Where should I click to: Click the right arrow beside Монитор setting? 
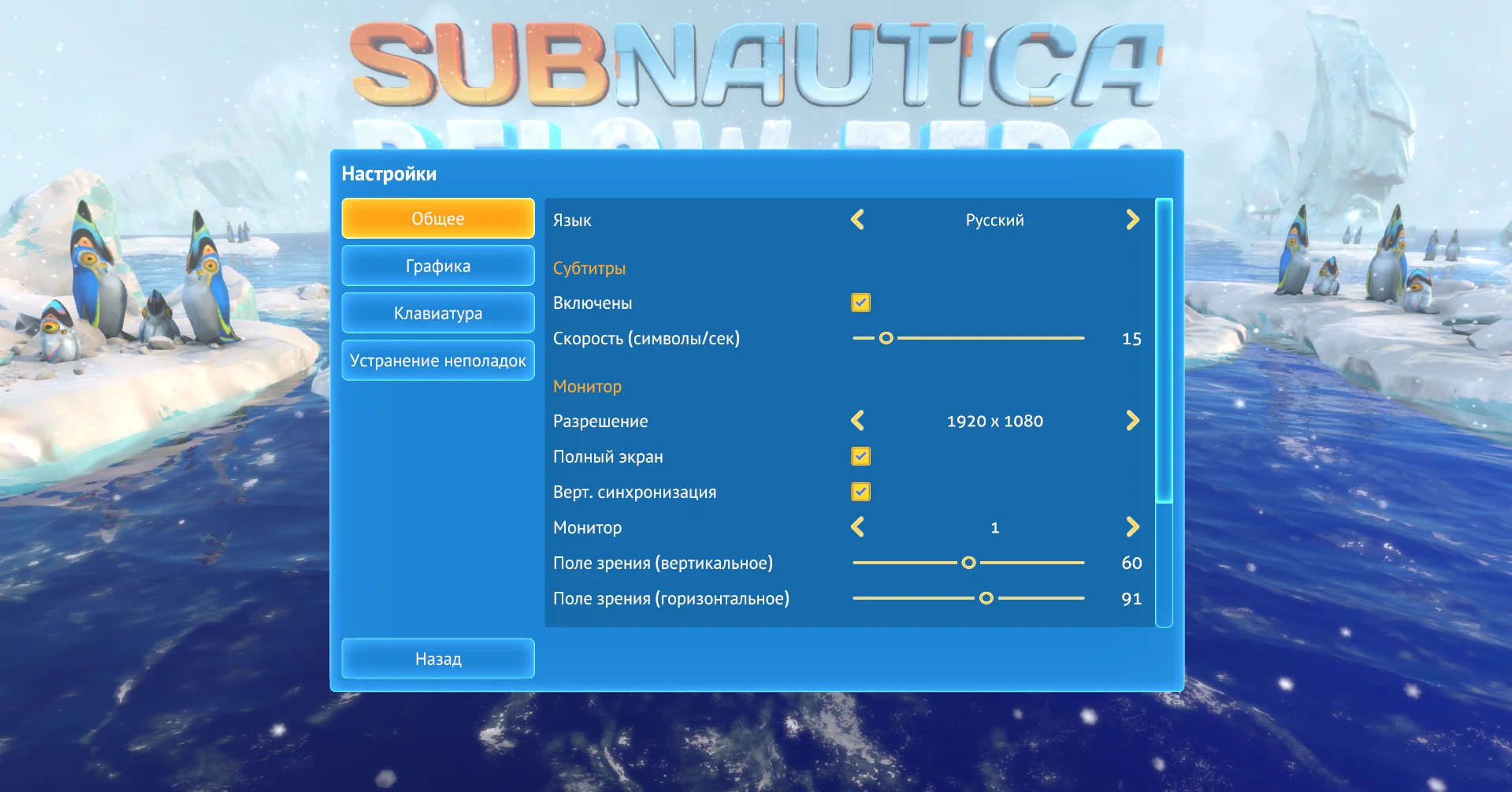1133,527
